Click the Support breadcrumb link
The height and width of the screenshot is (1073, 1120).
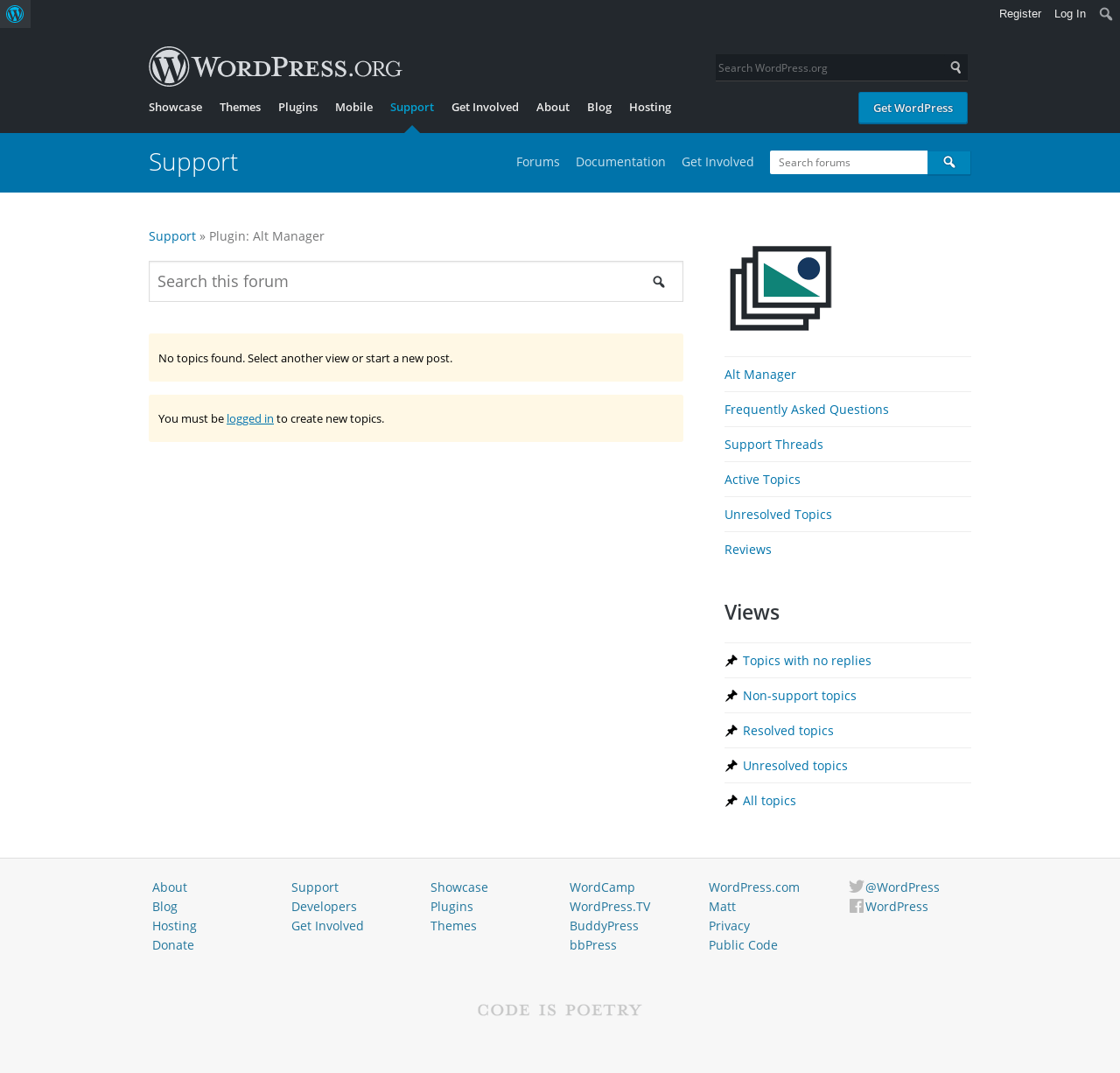(x=172, y=236)
